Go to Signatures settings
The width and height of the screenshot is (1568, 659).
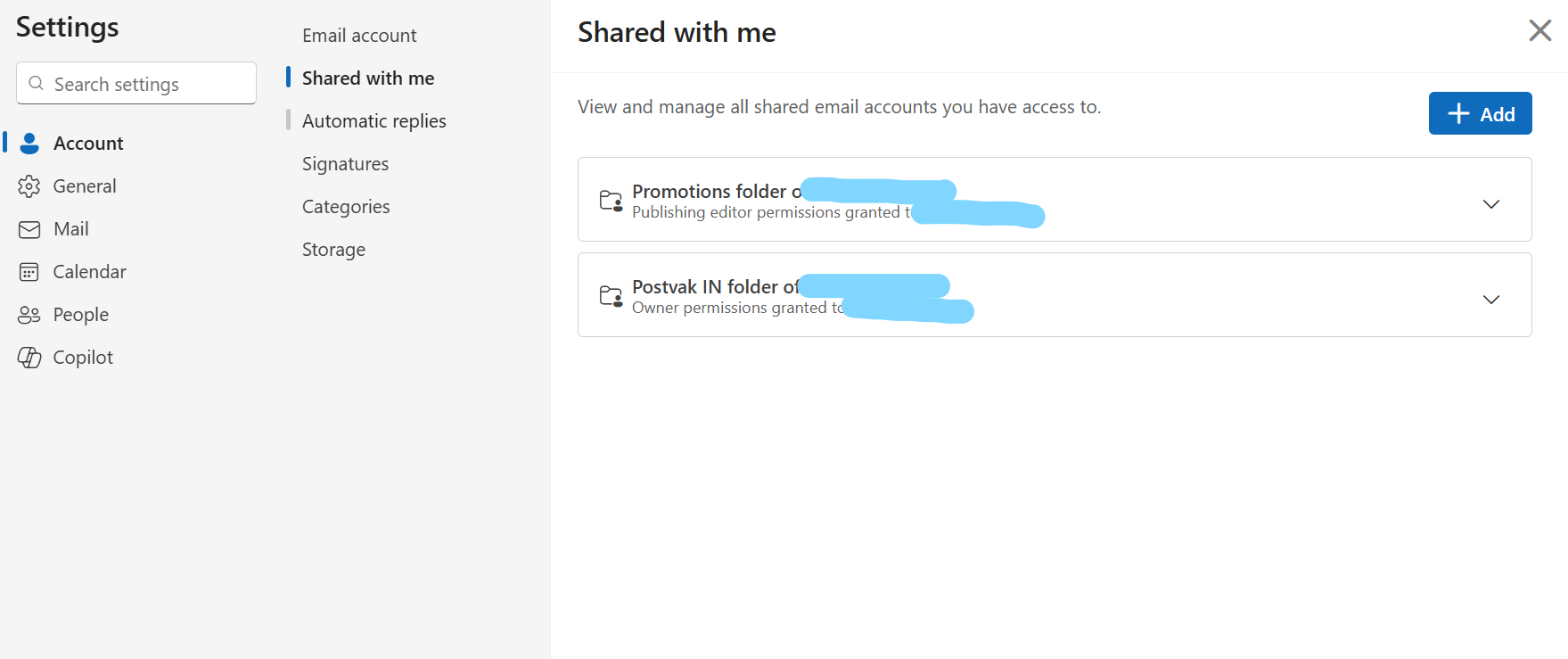coord(345,164)
